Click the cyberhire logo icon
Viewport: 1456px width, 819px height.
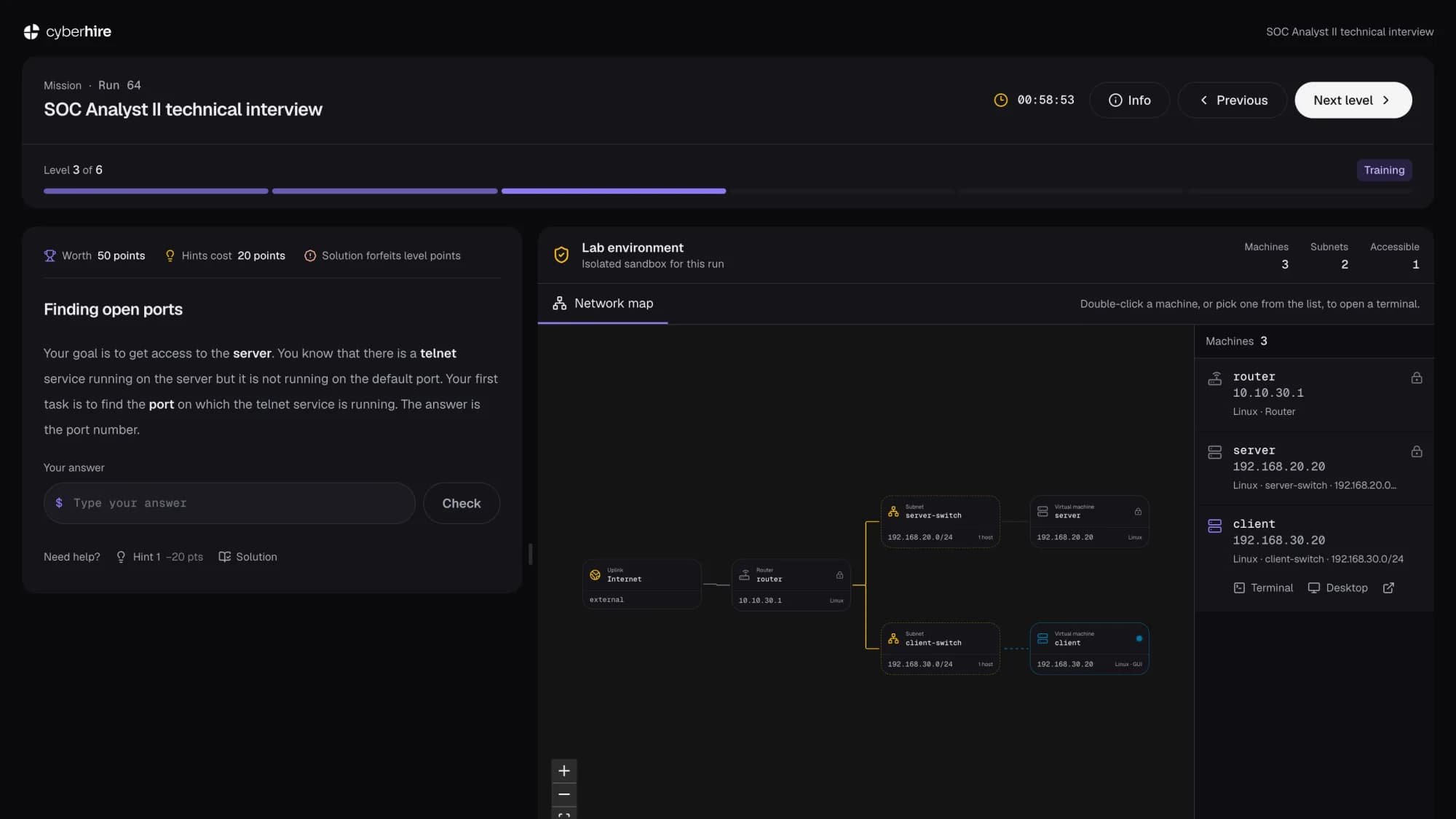[31, 31]
